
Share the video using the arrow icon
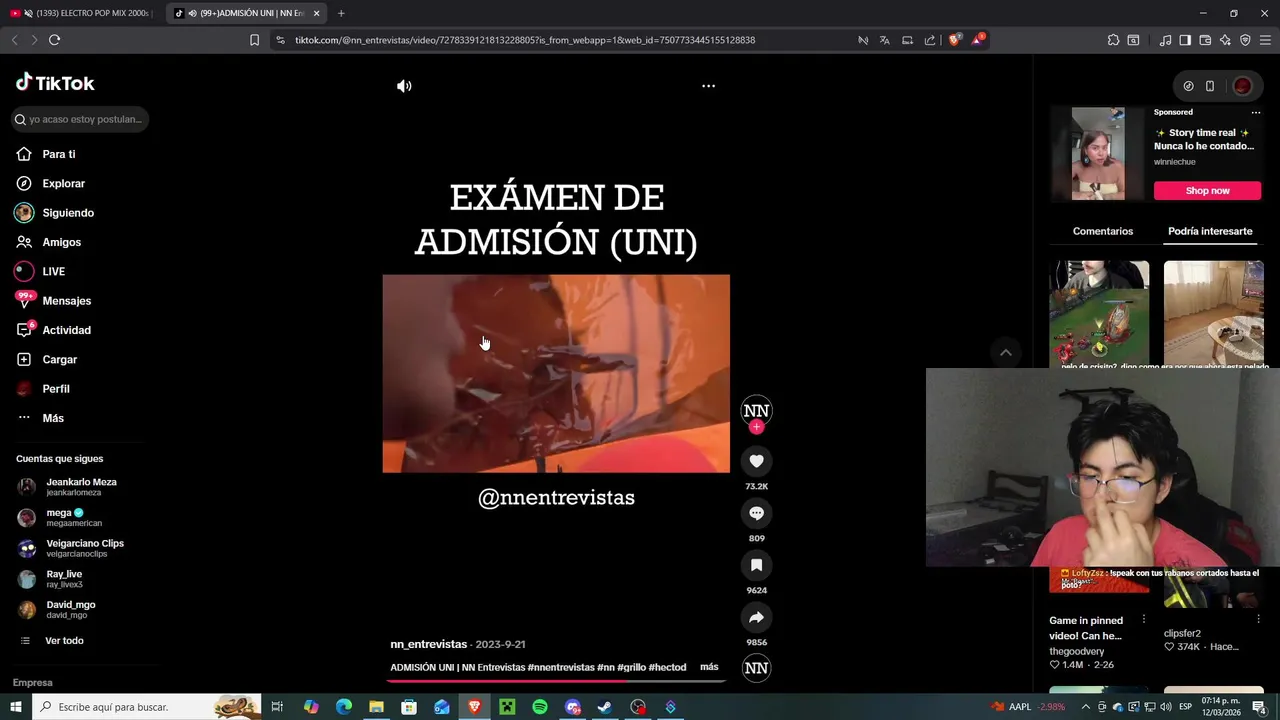(x=756, y=617)
